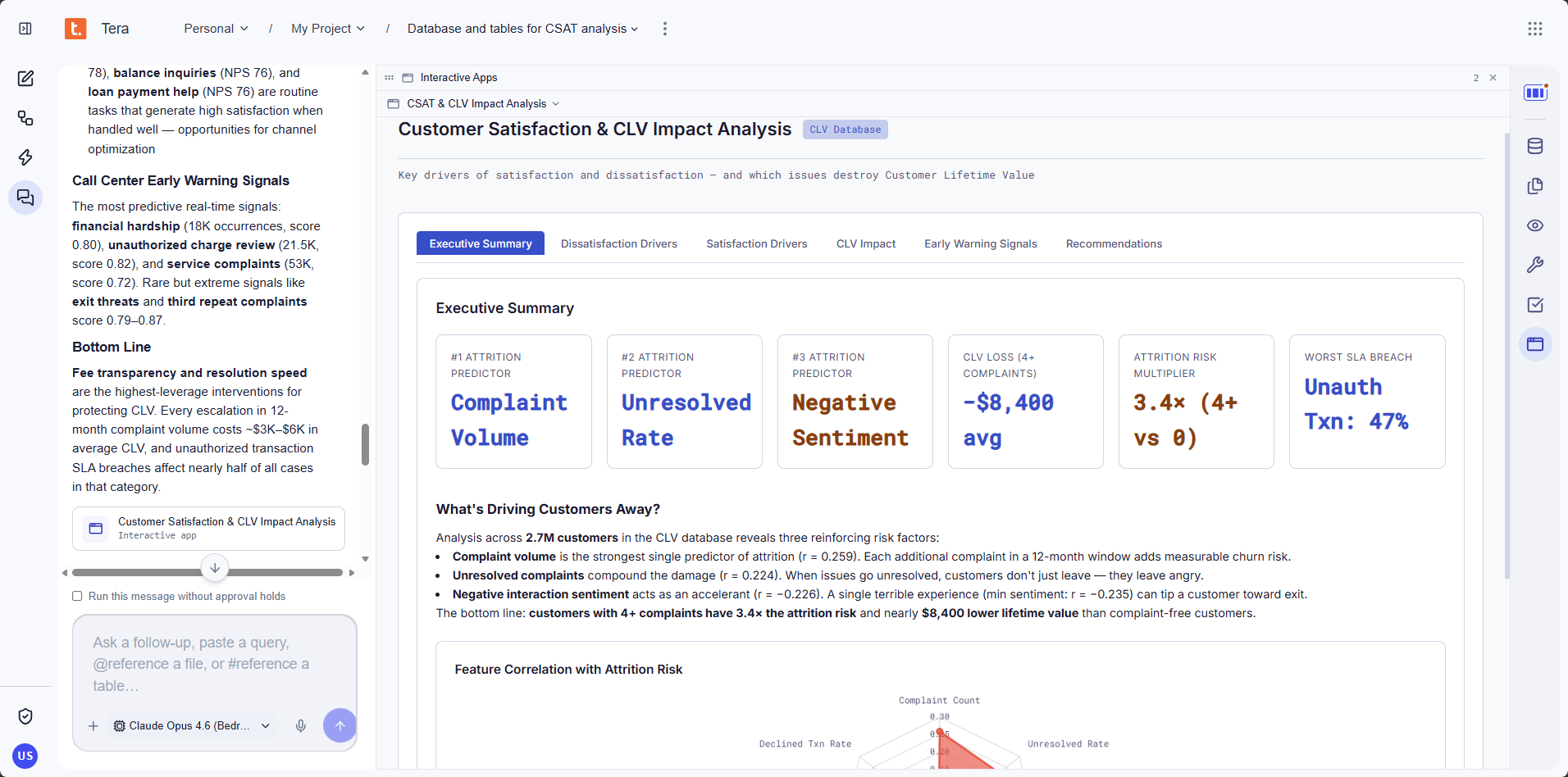Enable Run this message without approval holds

tap(77, 597)
